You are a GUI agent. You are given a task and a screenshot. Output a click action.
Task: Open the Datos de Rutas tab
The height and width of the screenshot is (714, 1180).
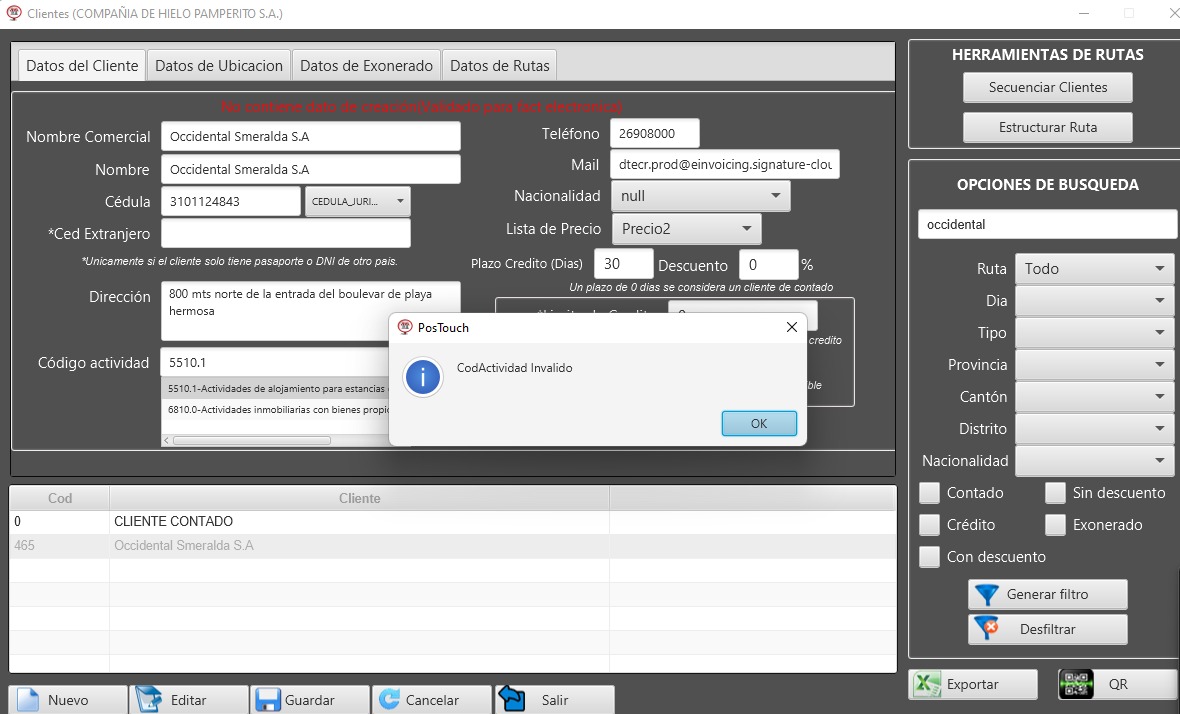[499, 66]
